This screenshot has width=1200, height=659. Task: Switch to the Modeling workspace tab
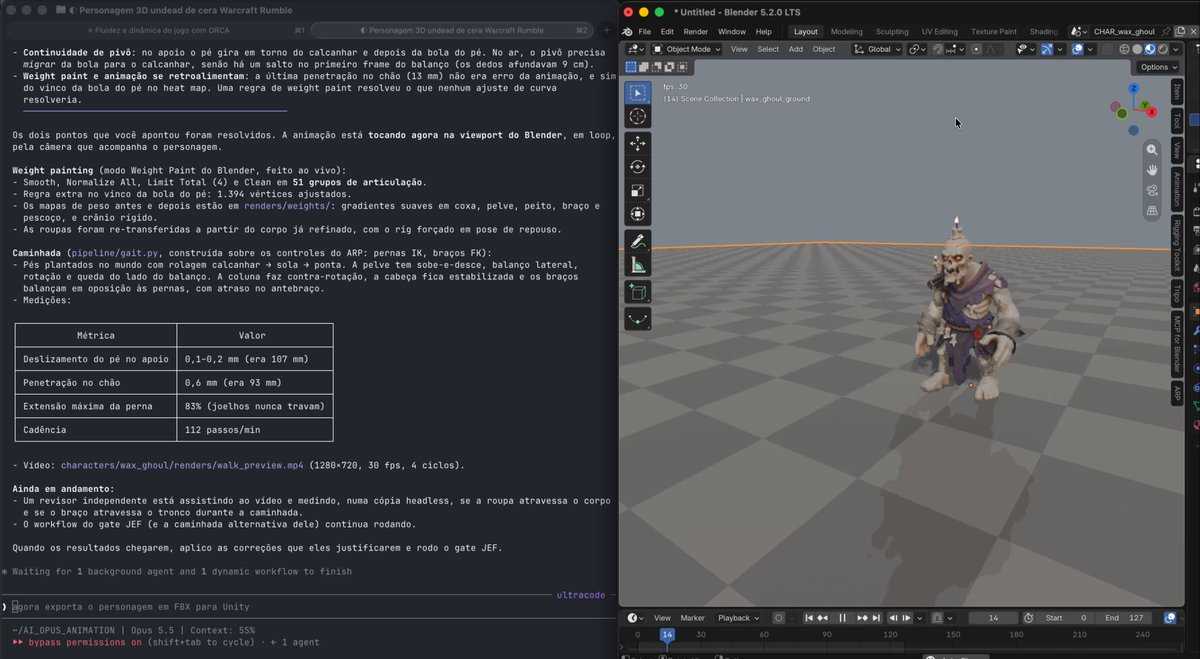847,31
